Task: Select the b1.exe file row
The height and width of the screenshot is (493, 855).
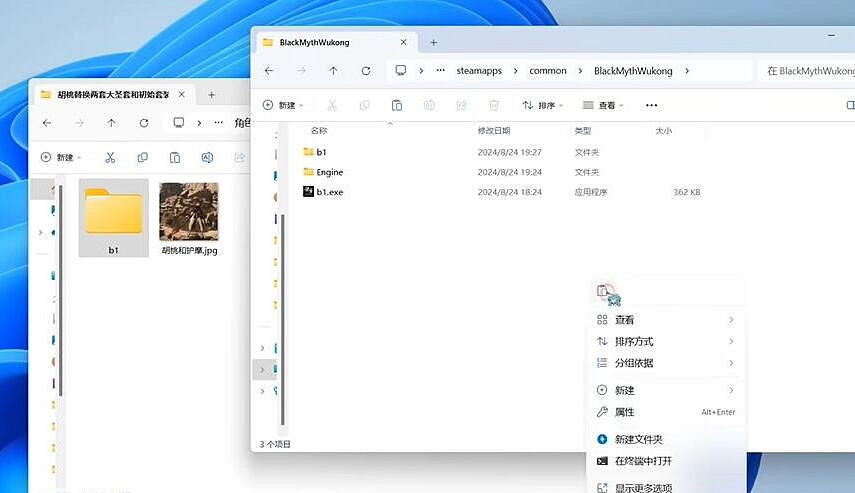Action: click(x=502, y=192)
